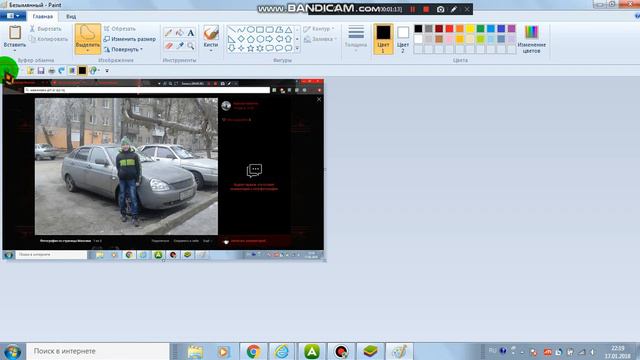Pick the yellow palette swatch
Screen dimensions: 640x360
pos(470,29)
